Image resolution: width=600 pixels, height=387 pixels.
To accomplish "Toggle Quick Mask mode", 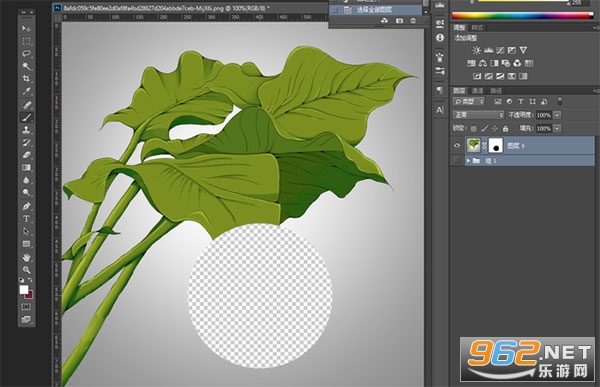I will [x=26, y=307].
